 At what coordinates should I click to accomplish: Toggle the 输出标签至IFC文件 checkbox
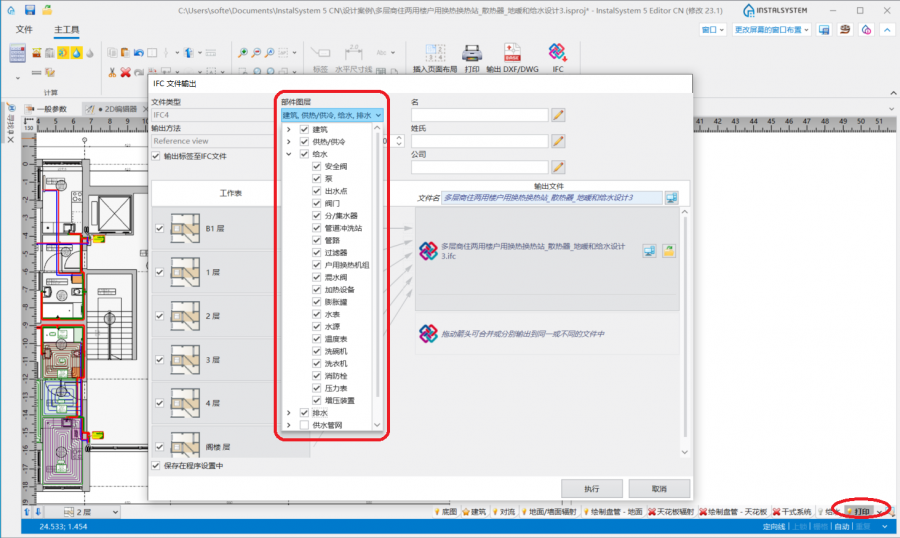coord(156,156)
